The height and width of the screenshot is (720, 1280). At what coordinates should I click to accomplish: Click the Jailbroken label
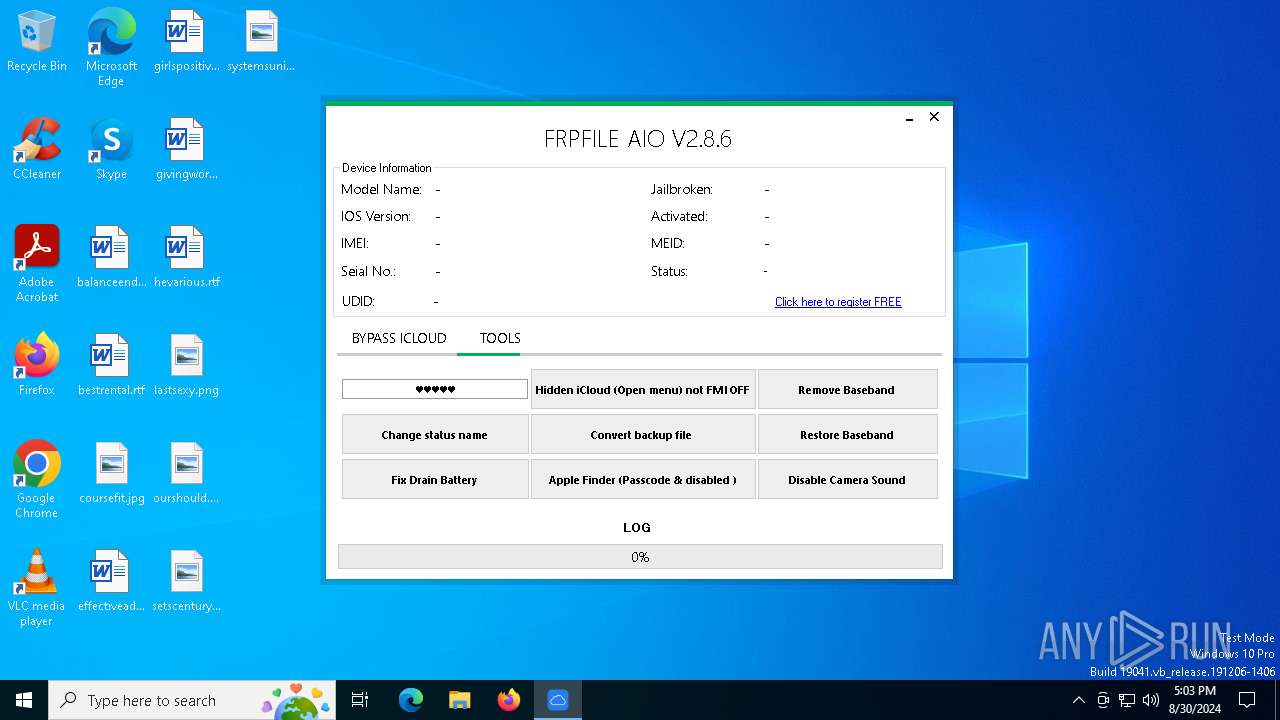682,189
